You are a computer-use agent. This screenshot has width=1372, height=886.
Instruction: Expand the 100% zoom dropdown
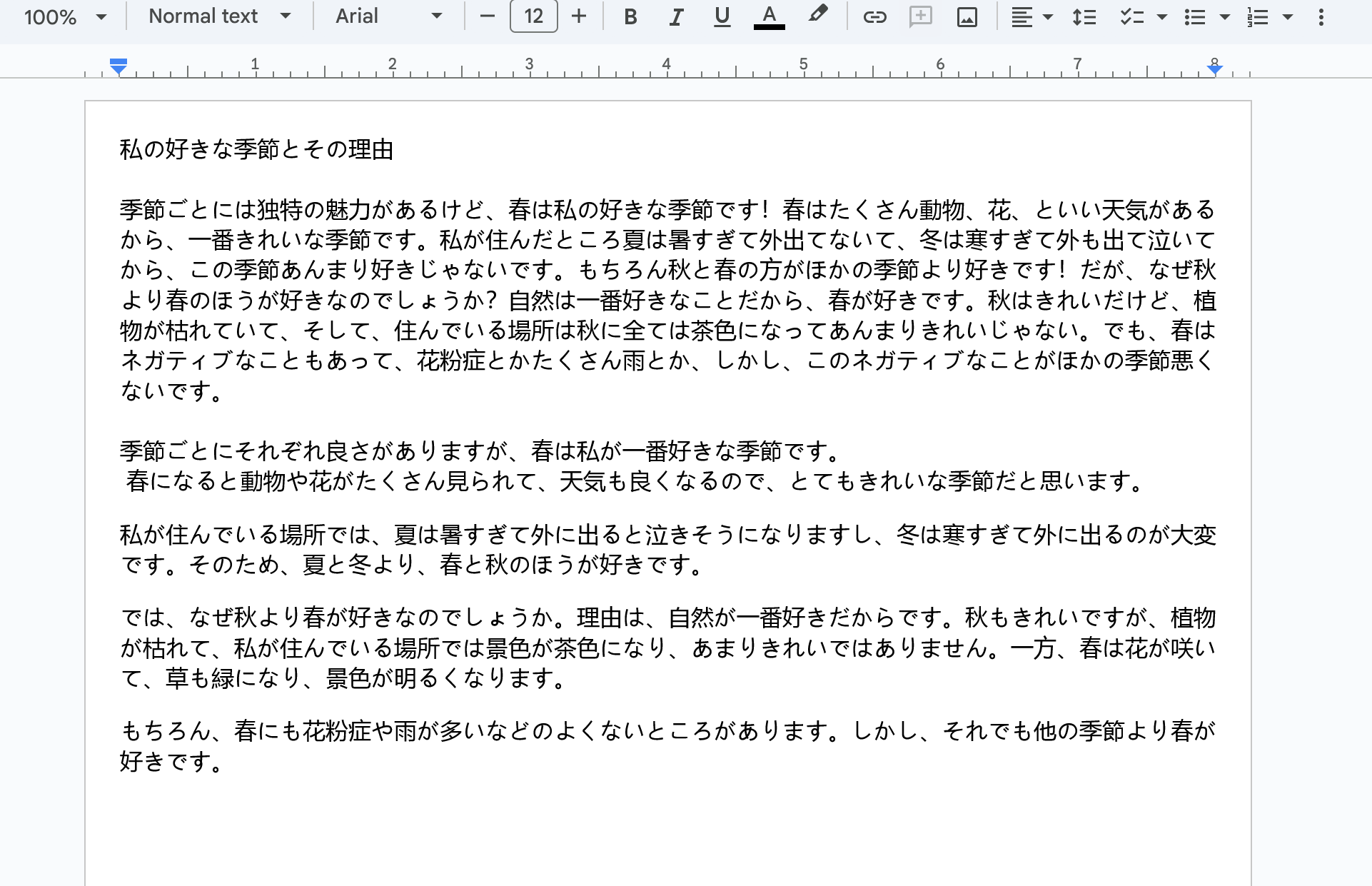[65, 16]
